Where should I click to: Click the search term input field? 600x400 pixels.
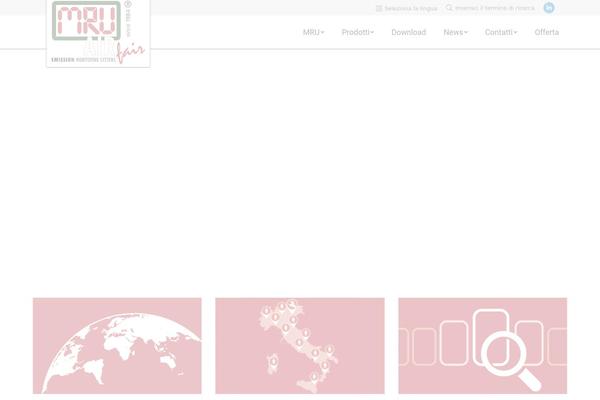click(x=494, y=8)
